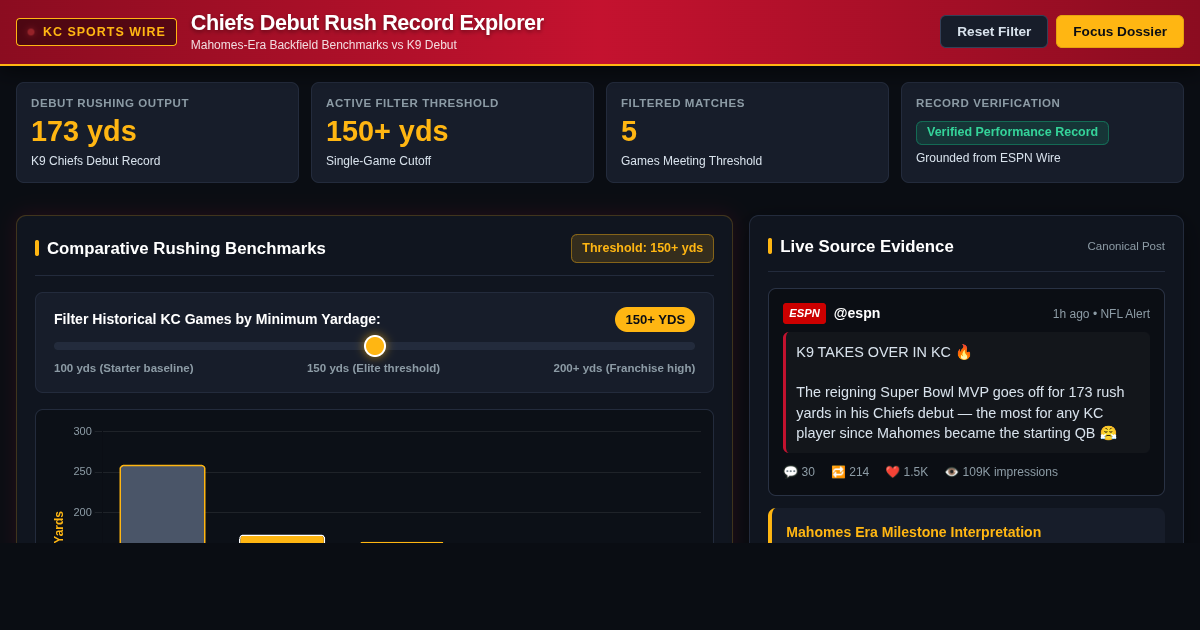Click the 150+ YDS slider value pill

pos(655,319)
